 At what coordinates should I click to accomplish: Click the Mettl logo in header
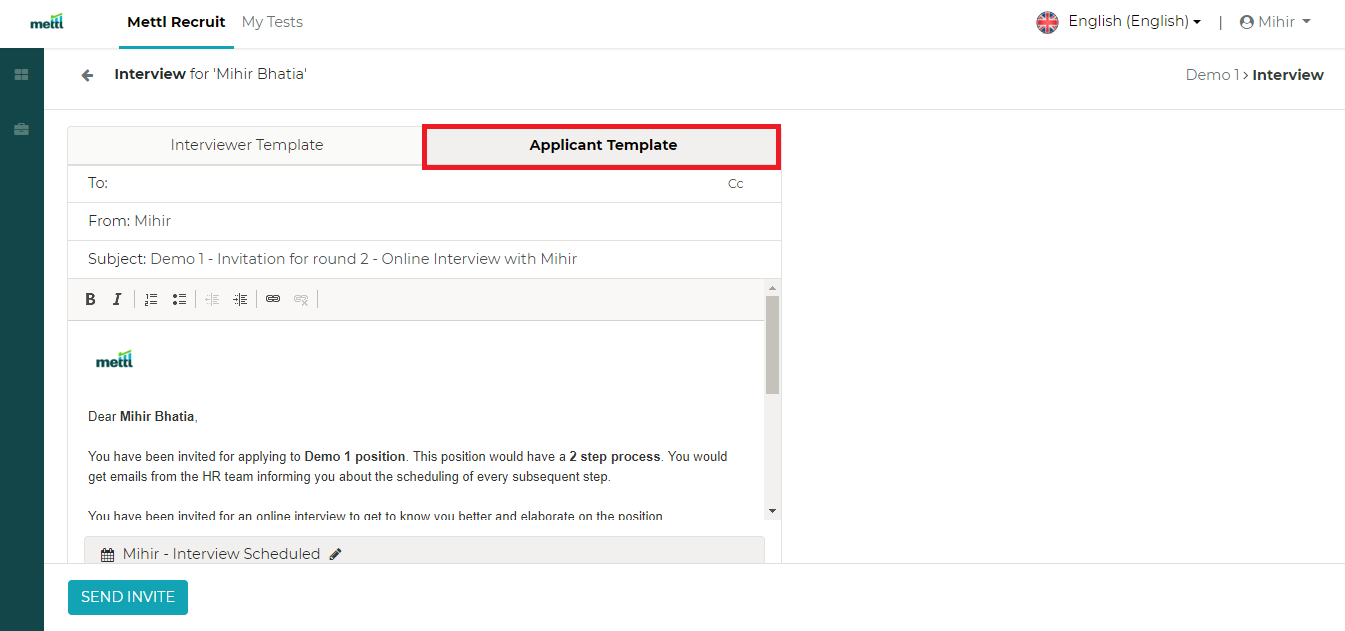pos(47,21)
